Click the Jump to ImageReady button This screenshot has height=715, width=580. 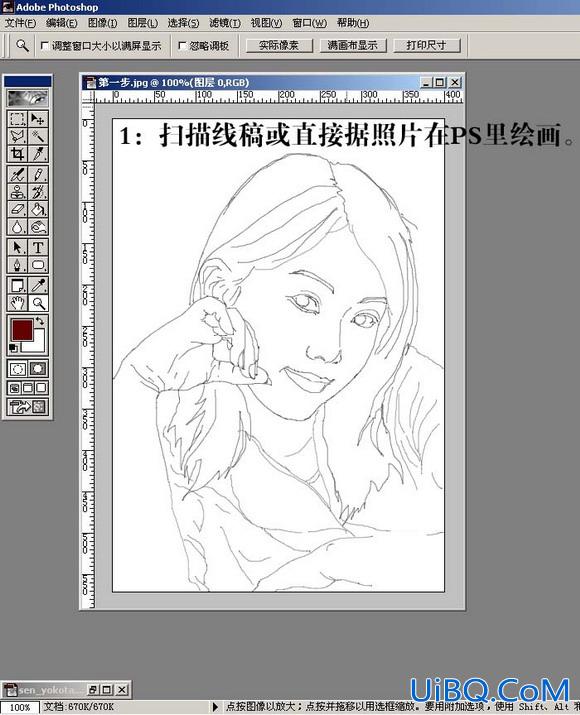(x=27, y=407)
